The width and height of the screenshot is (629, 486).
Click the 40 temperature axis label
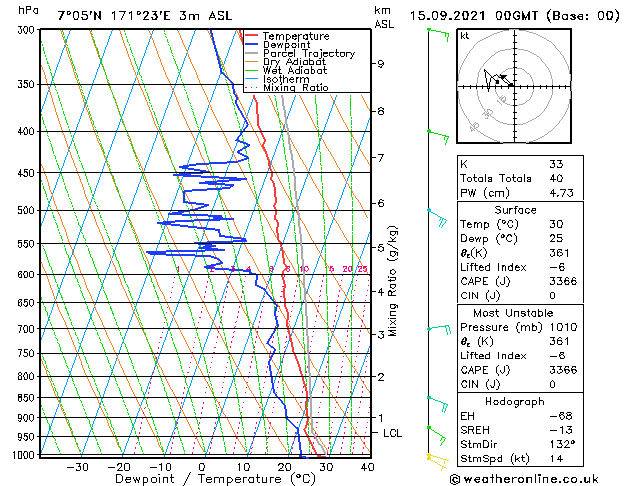(x=367, y=467)
